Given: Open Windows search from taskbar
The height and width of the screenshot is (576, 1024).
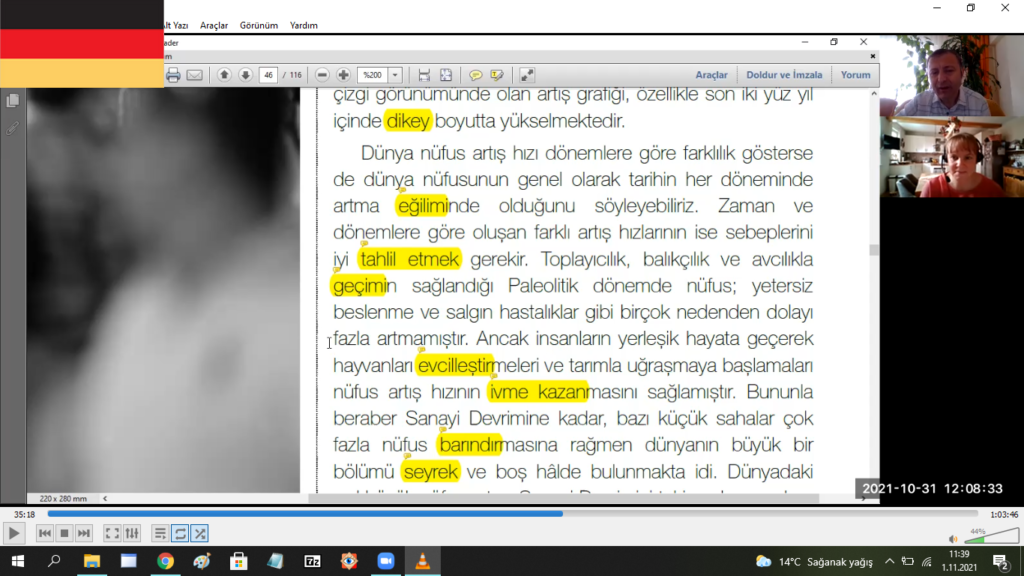Looking at the screenshot, I should coord(54,561).
